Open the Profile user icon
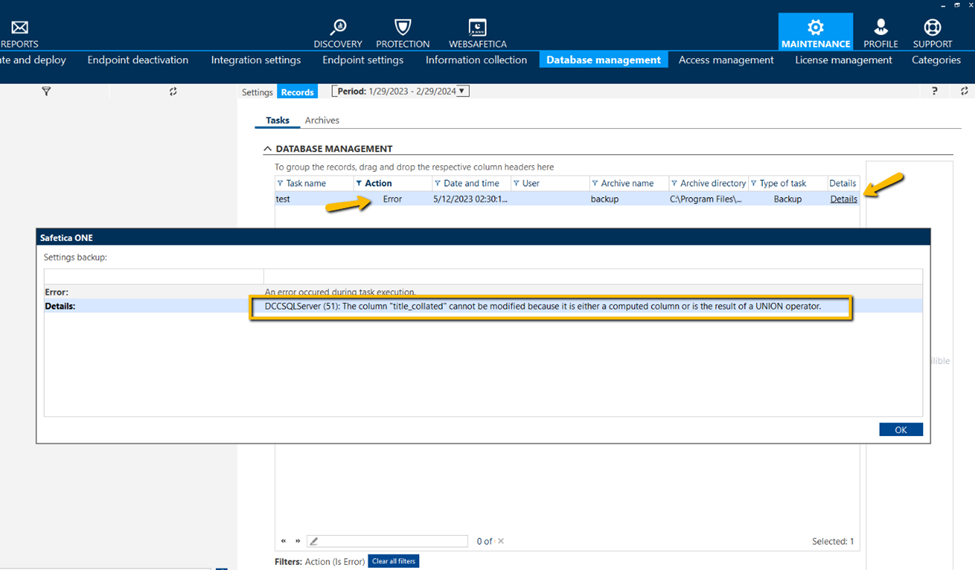The image size is (975, 570). click(x=880, y=28)
